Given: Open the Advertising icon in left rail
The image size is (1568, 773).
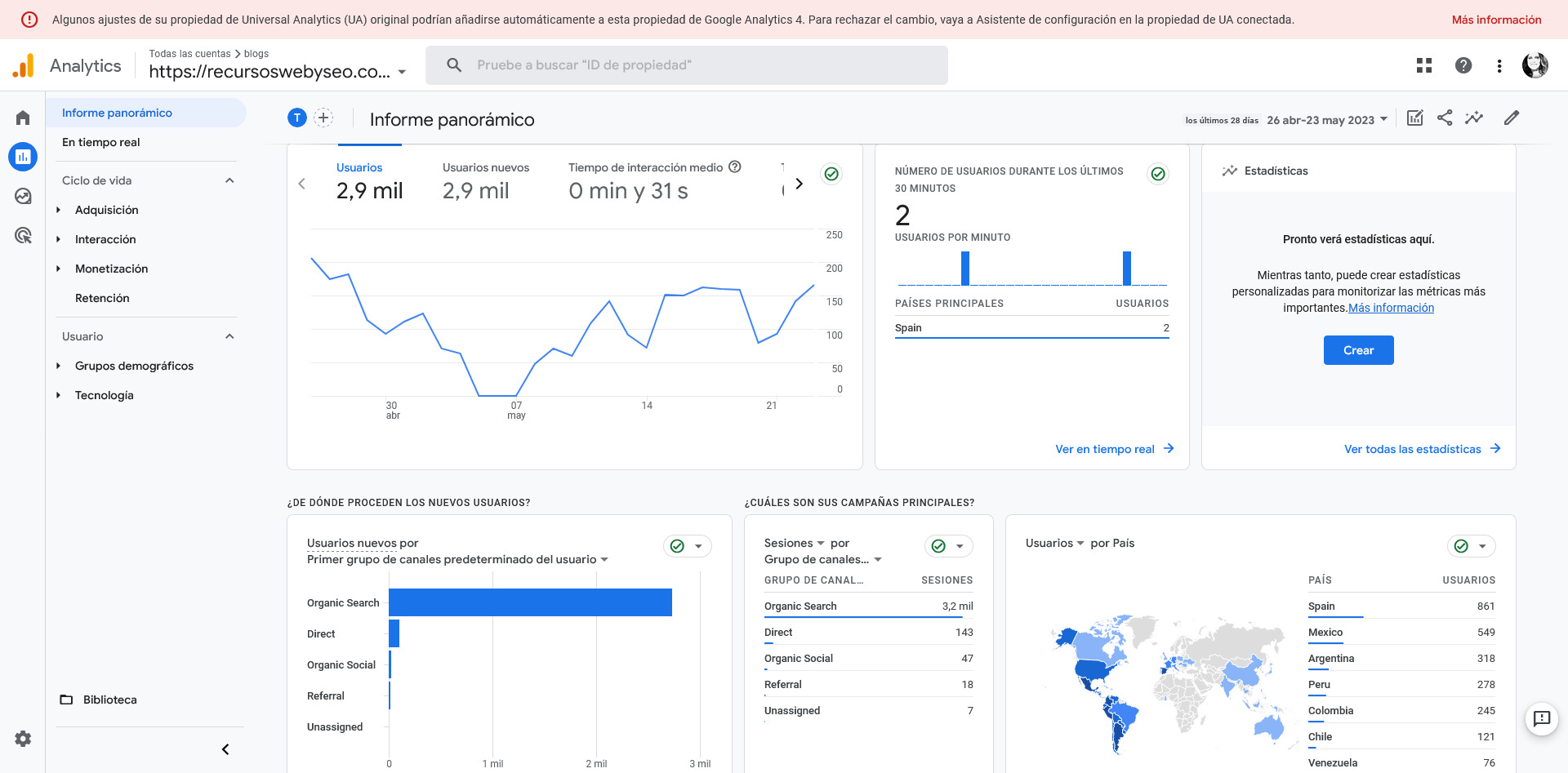Looking at the screenshot, I should click(23, 235).
